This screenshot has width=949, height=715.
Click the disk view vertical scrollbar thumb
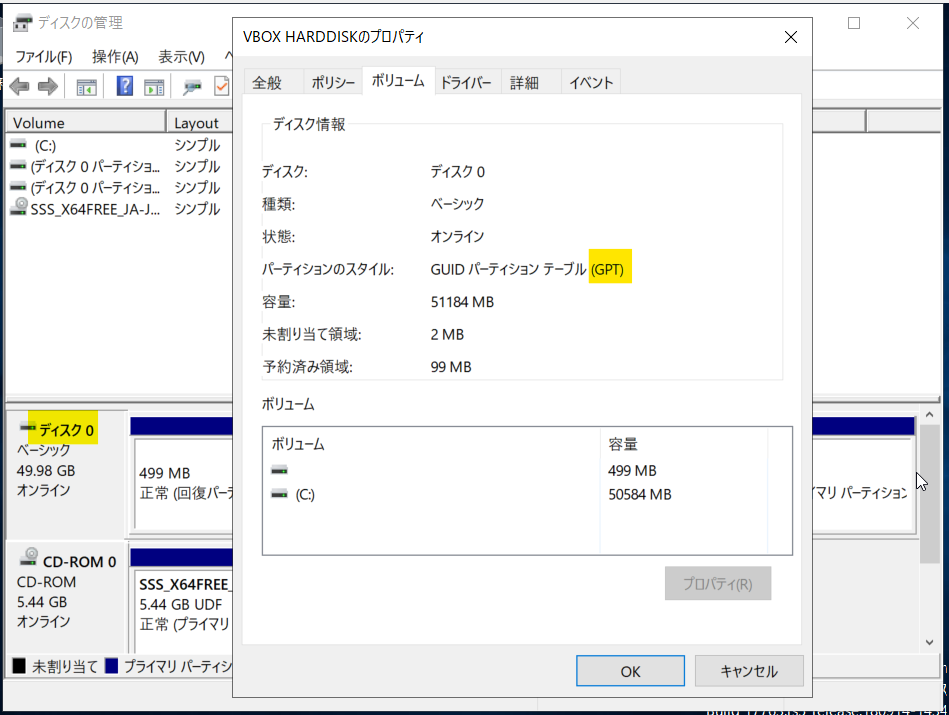pos(929,493)
